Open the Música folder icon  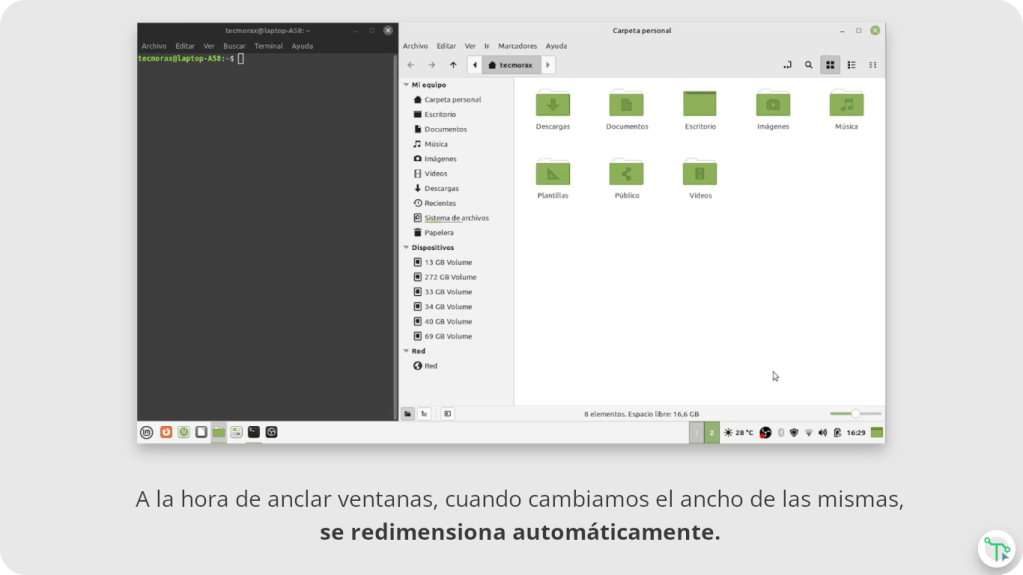point(846,104)
